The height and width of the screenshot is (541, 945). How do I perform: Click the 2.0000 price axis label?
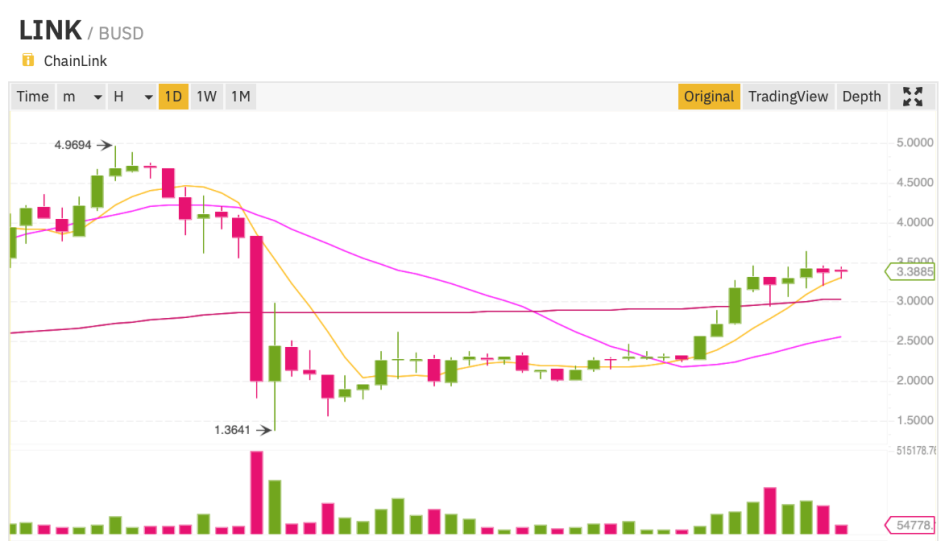(915, 381)
